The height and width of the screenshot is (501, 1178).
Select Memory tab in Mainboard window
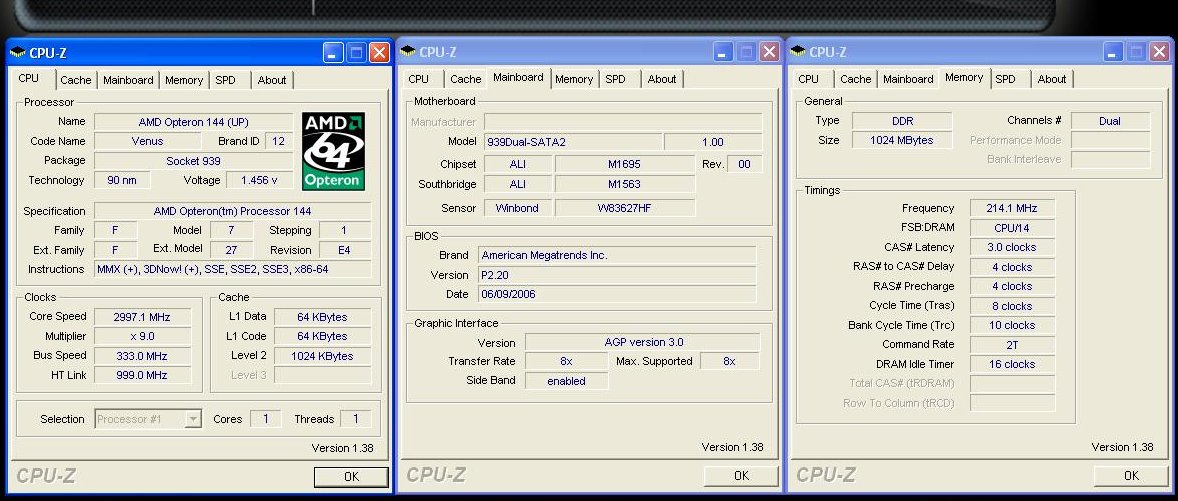pyautogui.click(x=574, y=79)
